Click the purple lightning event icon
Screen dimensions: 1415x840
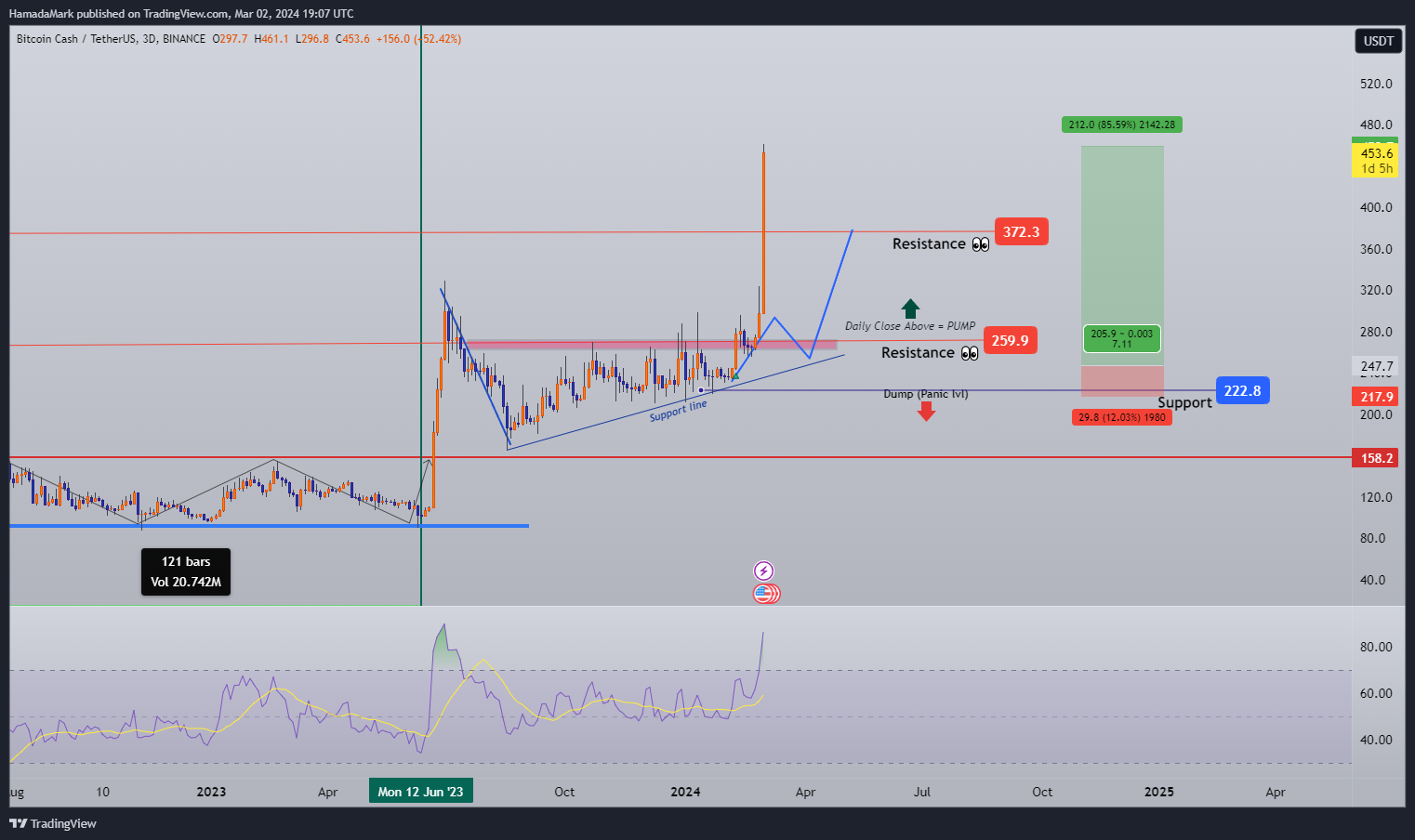763,571
